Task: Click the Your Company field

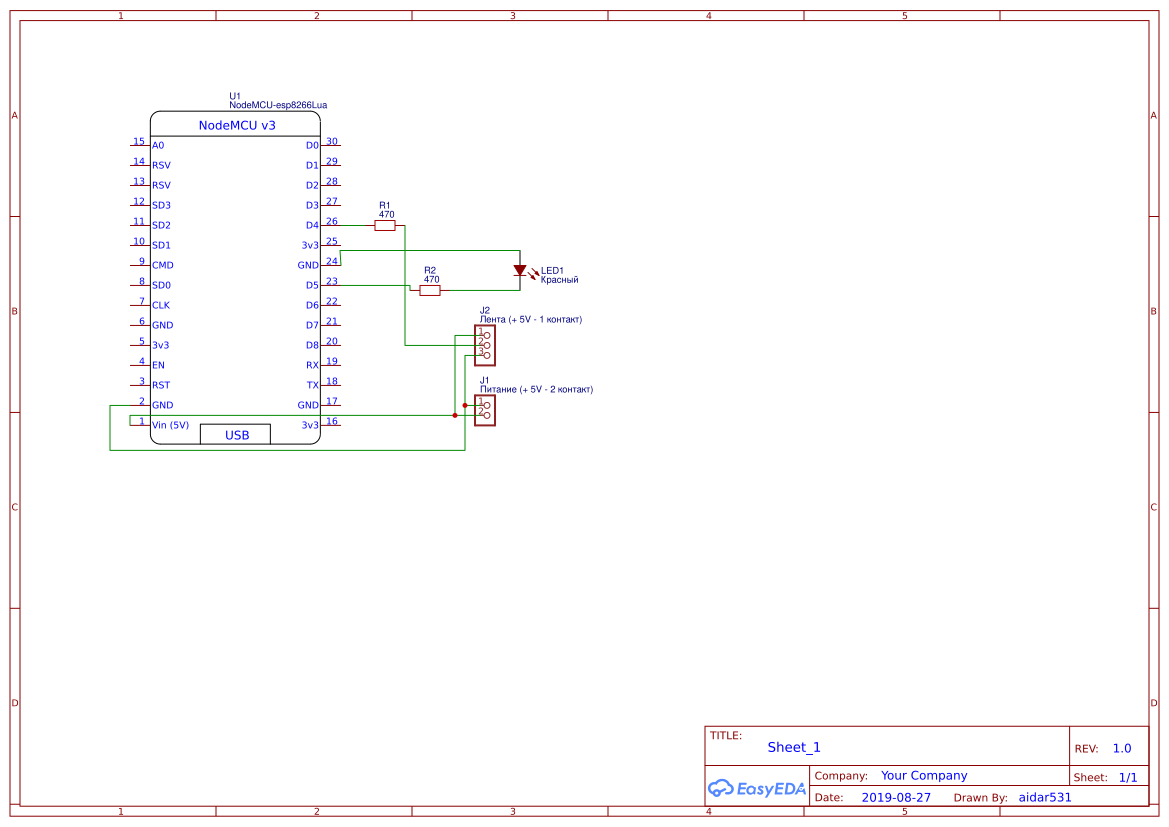Action: point(924,776)
